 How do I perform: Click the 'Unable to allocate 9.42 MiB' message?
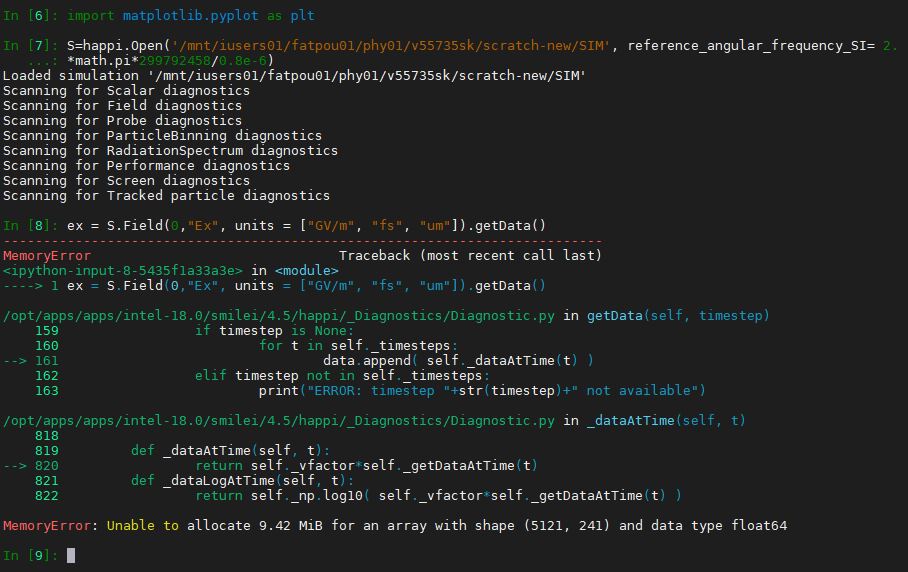446,526
